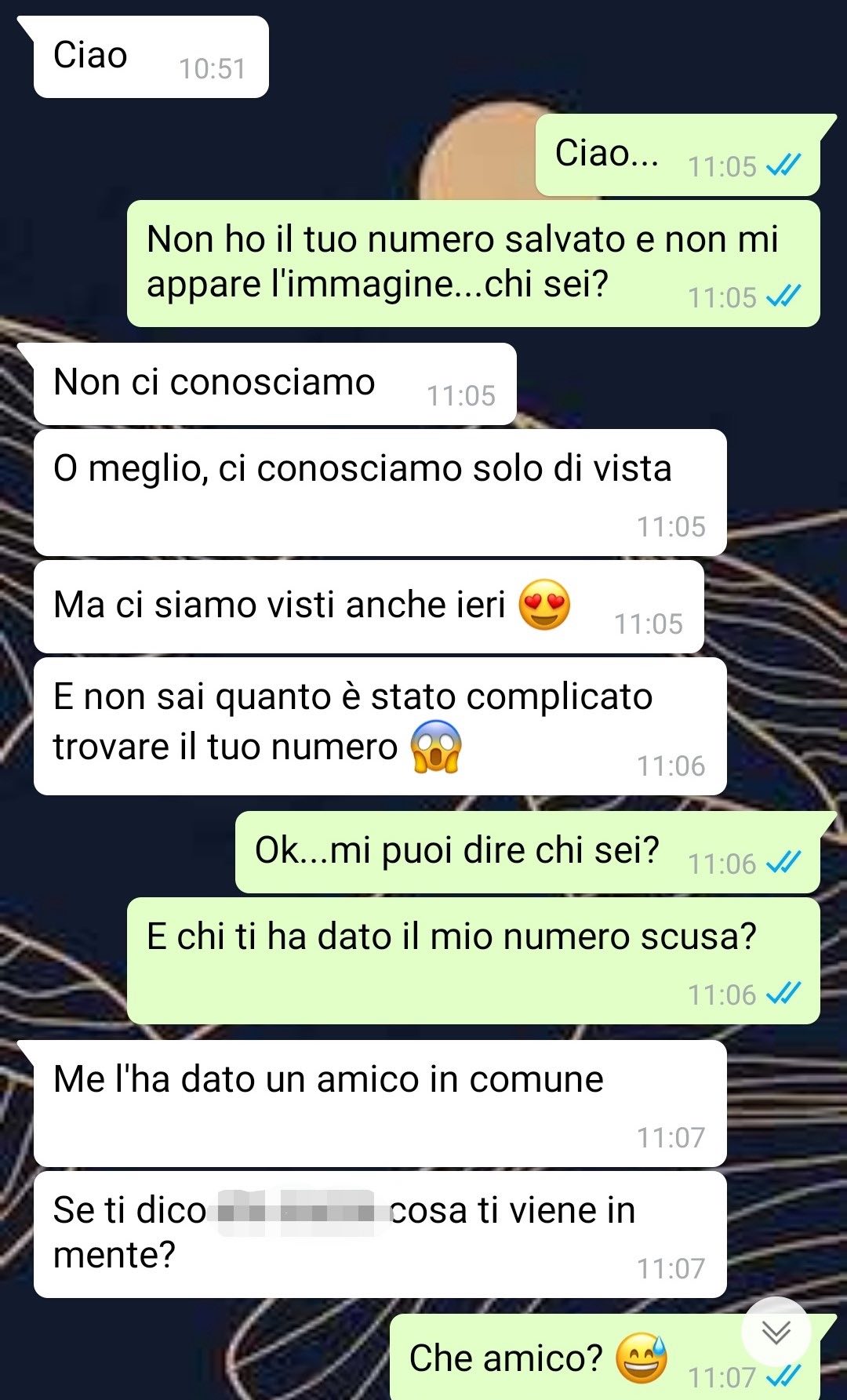Click read ticks on 'Ciao...' message
The image size is (847, 1400).
click(783, 165)
